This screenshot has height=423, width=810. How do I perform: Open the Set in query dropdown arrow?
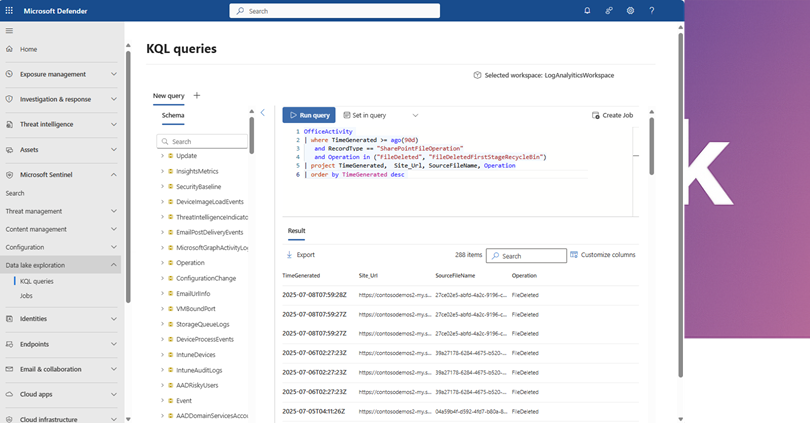(x=415, y=115)
